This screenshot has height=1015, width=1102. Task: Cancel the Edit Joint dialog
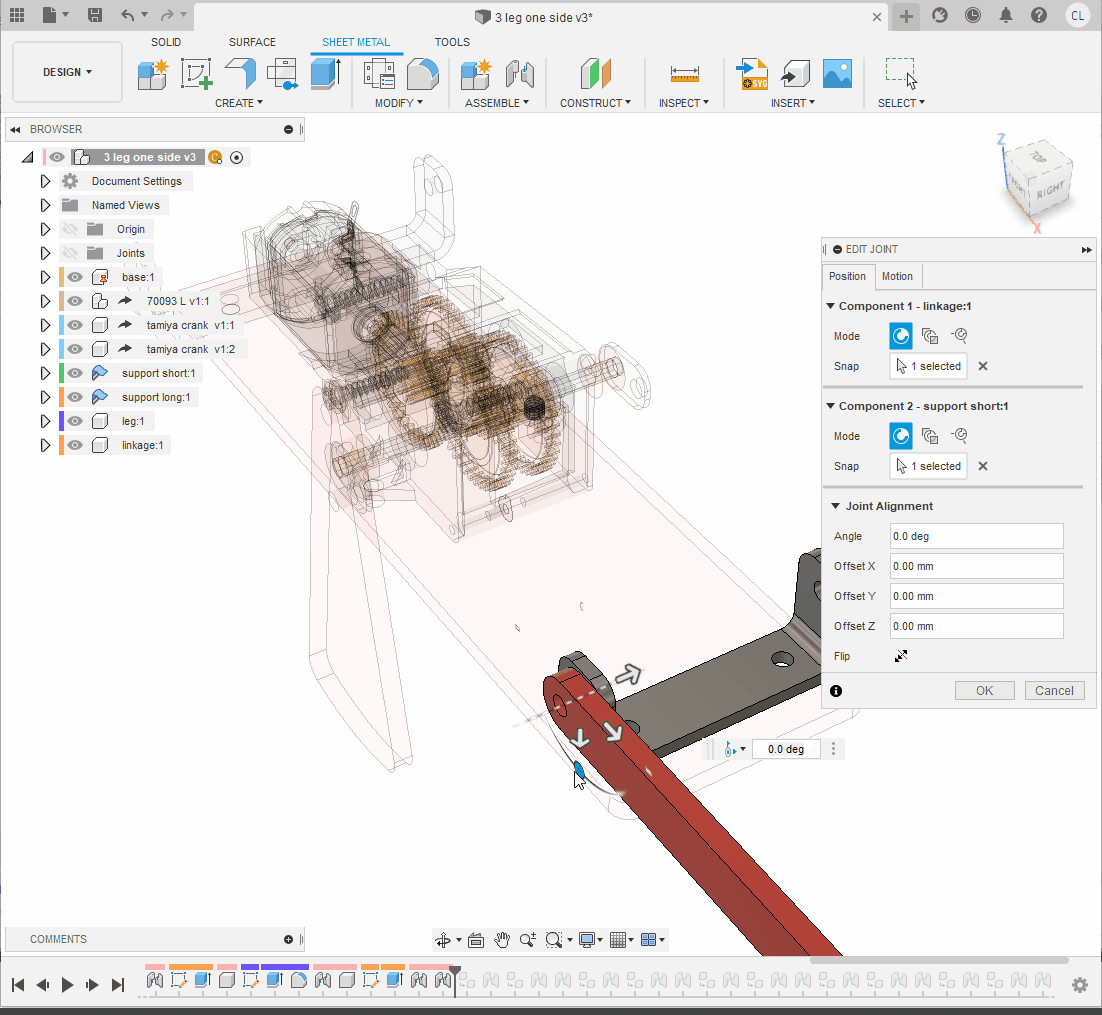tap(1054, 690)
